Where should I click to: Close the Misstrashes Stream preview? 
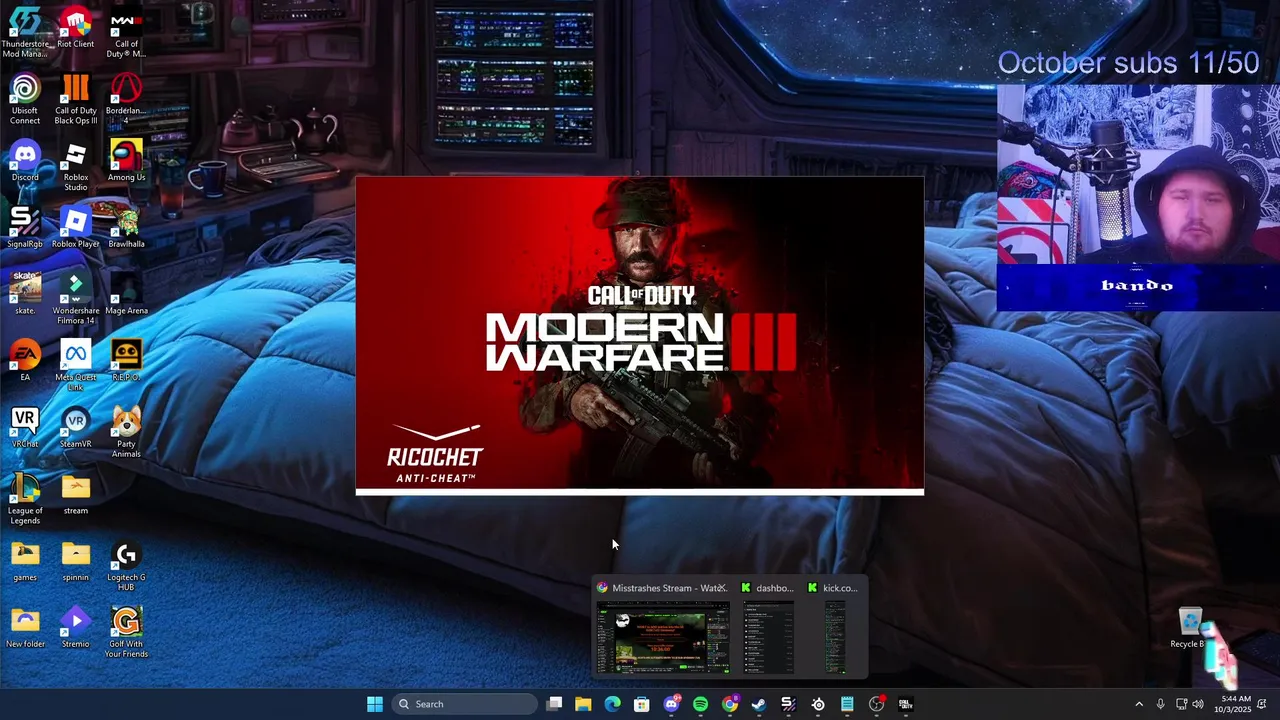pyautogui.click(x=722, y=588)
